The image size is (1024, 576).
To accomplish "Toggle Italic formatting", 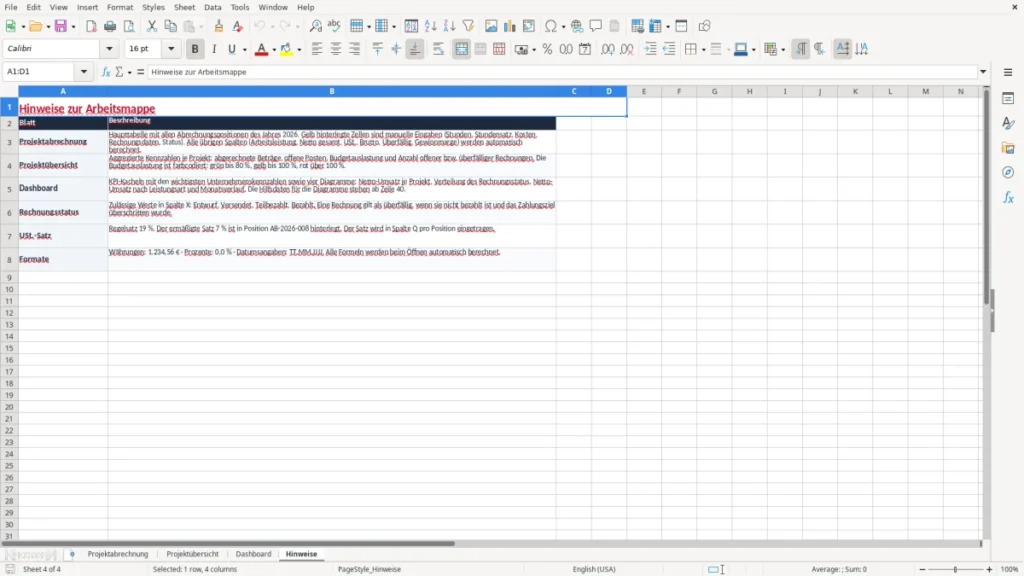I will (214, 49).
